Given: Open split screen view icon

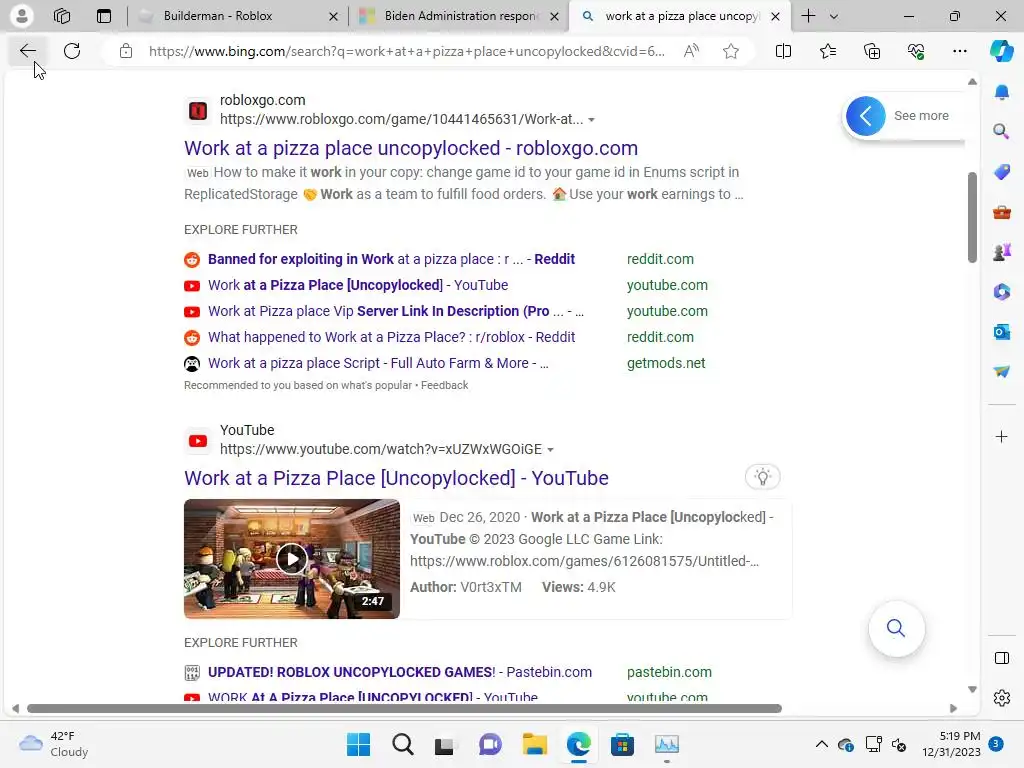Looking at the screenshot, I should (x=783, y=51).
